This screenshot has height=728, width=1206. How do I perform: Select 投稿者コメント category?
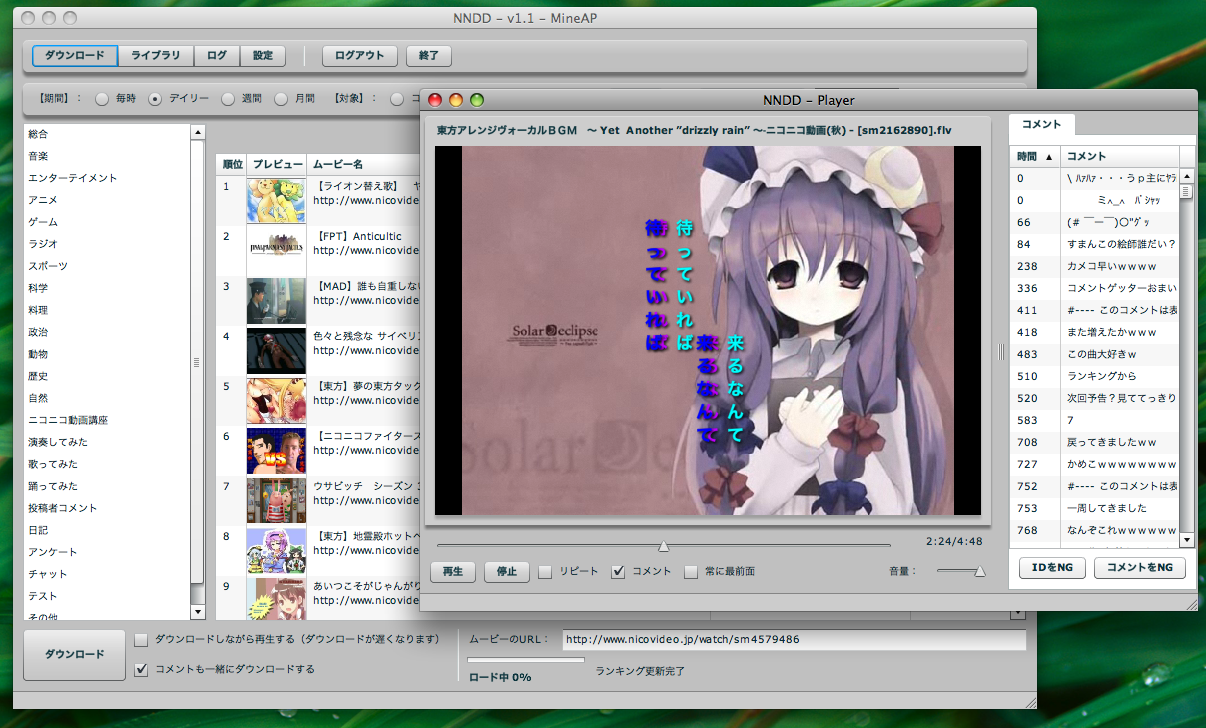pyautogui.click(x=107, y=507)
